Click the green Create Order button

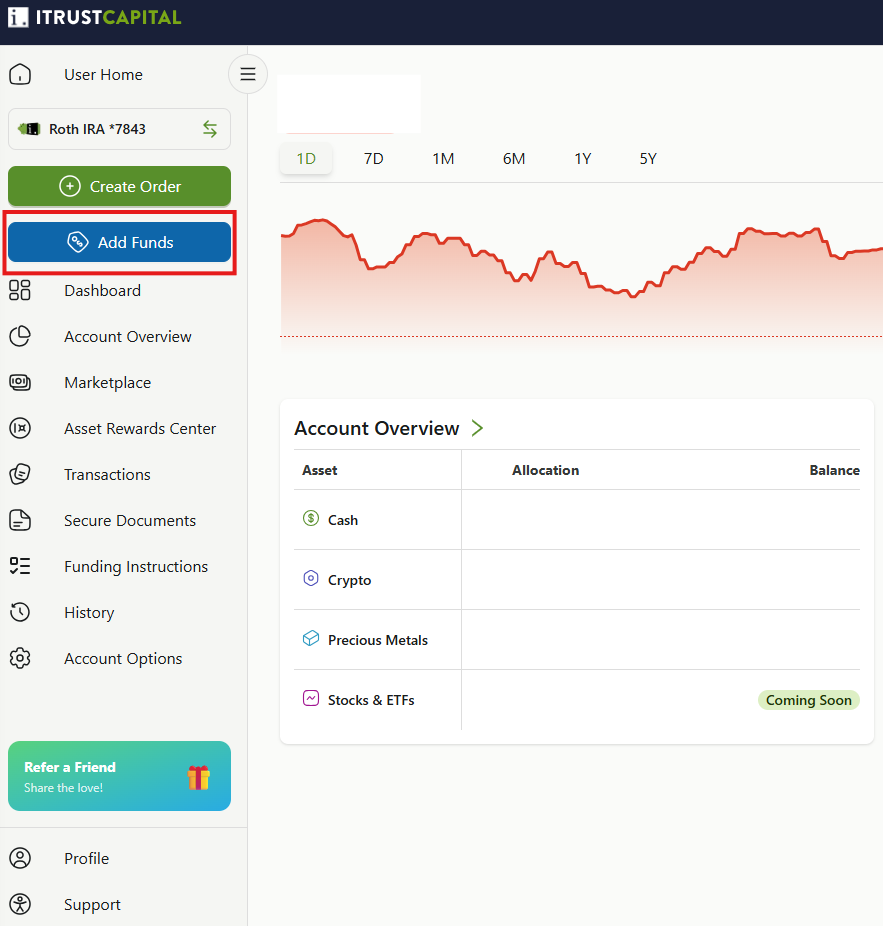[x=119, y=186]
